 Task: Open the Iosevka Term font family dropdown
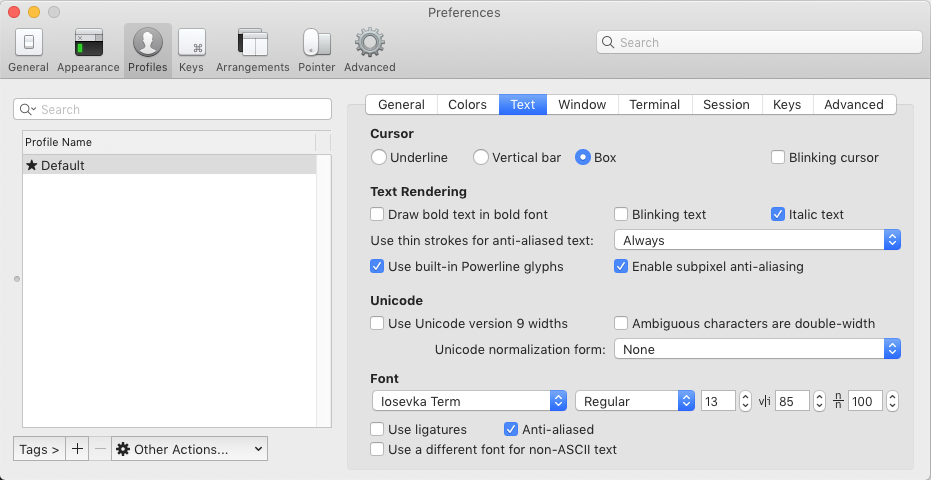click(x=468, y=401)
